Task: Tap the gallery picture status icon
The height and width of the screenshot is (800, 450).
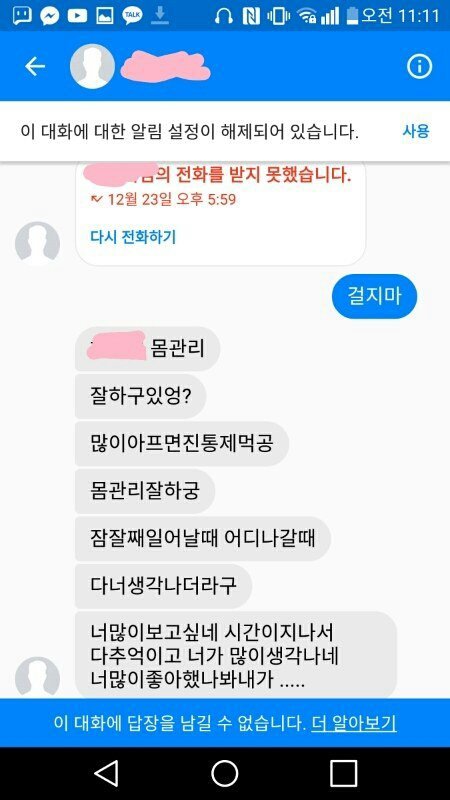Action: pyautogui.click(x=105, y=16)
